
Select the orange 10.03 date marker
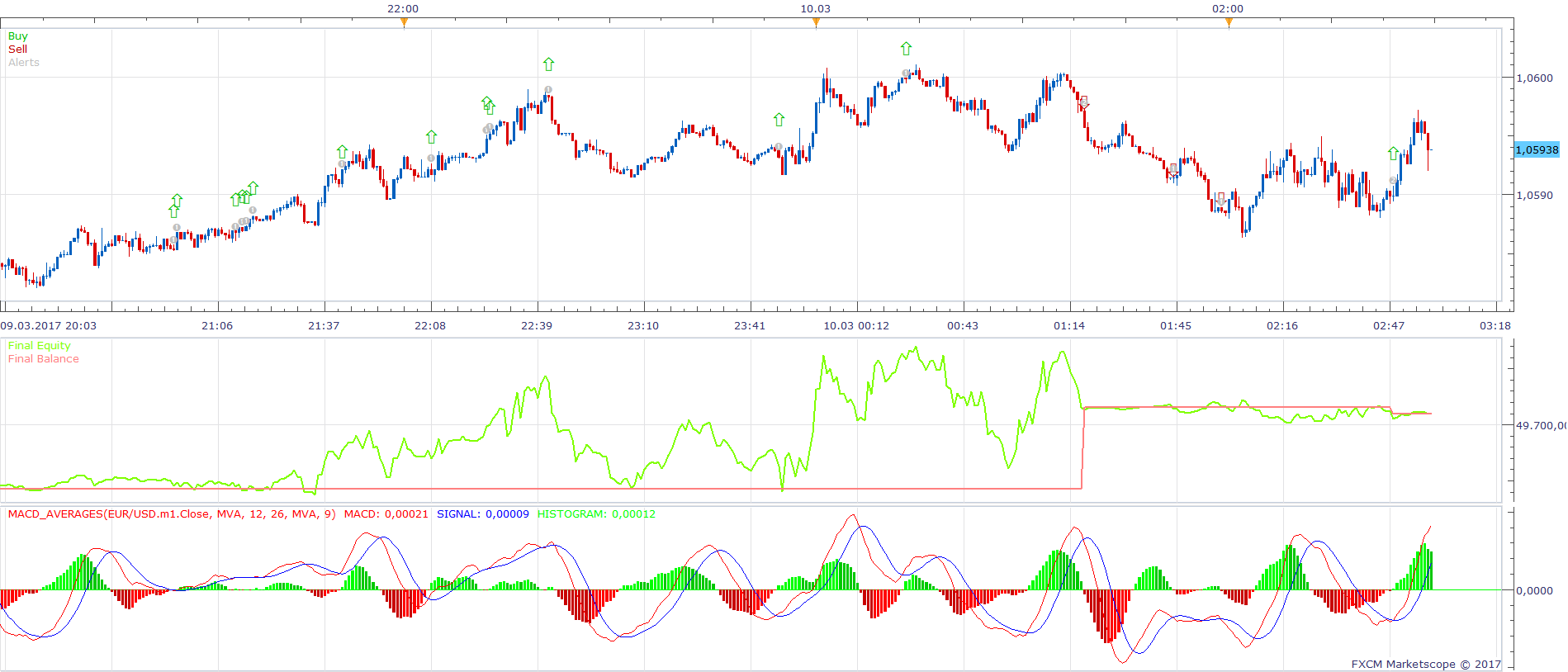coord(816,22)
